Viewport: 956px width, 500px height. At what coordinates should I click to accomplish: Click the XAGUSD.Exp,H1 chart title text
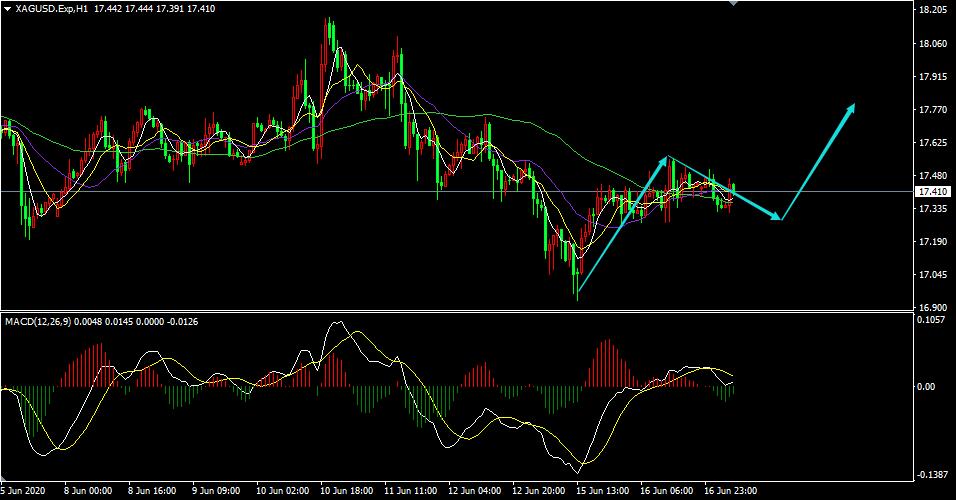coord(51,8)
